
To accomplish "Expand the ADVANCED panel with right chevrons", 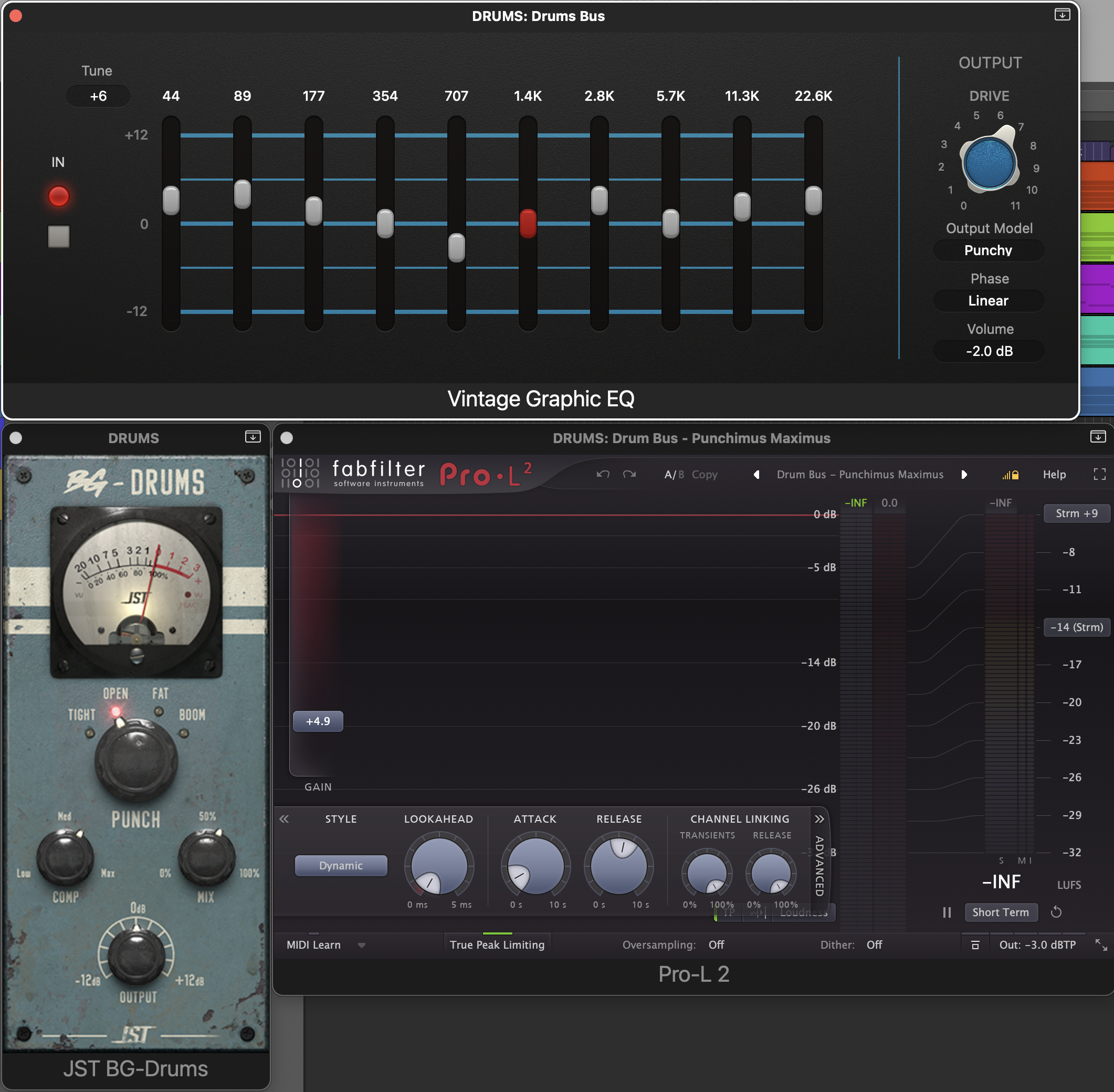I will point(818,818).
